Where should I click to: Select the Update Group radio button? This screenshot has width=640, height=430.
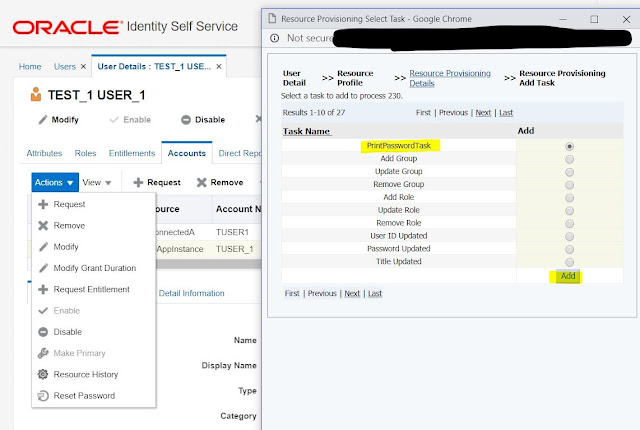click(569, 172)
